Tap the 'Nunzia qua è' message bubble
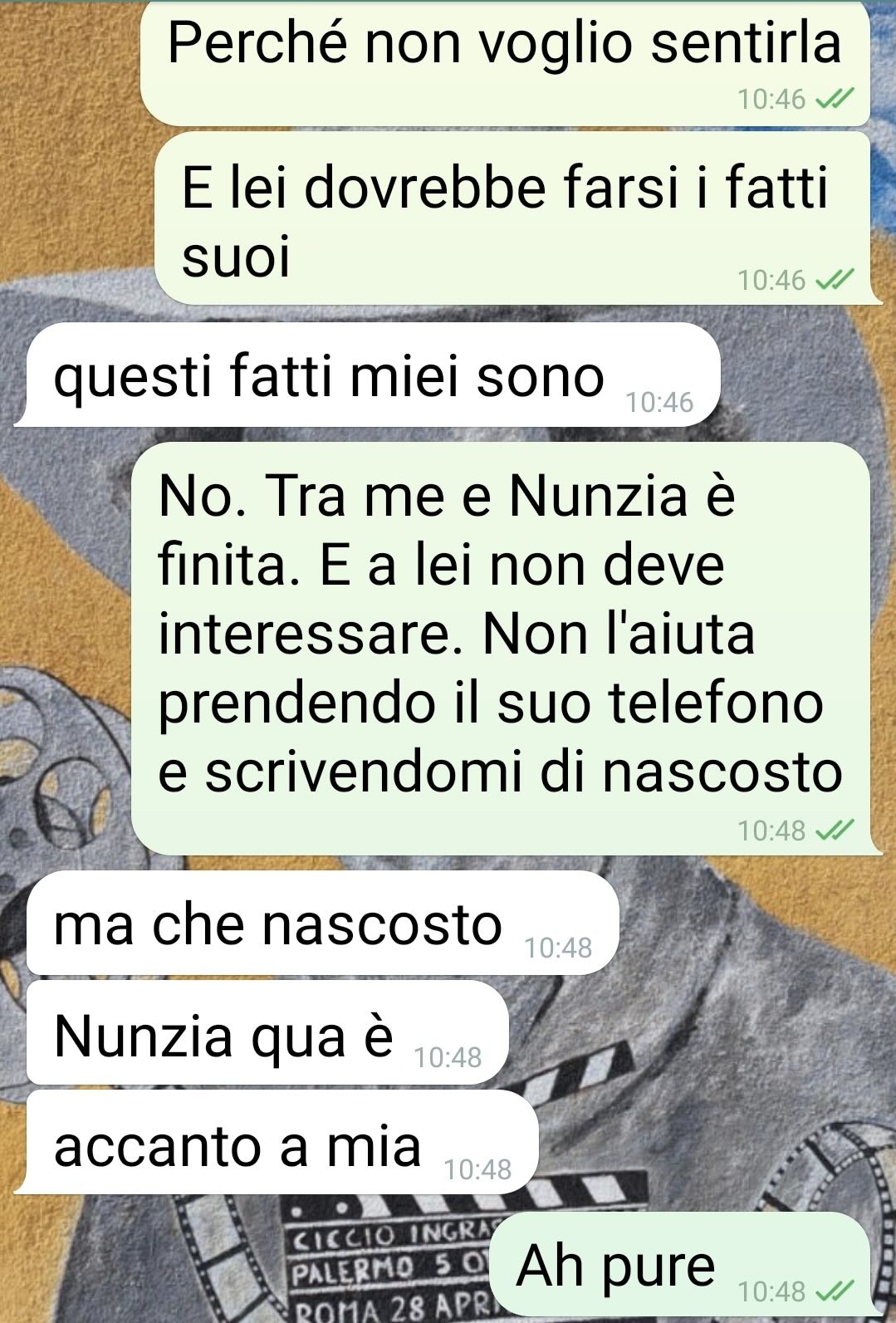The image size is (896, 1323). point(267,1033)
